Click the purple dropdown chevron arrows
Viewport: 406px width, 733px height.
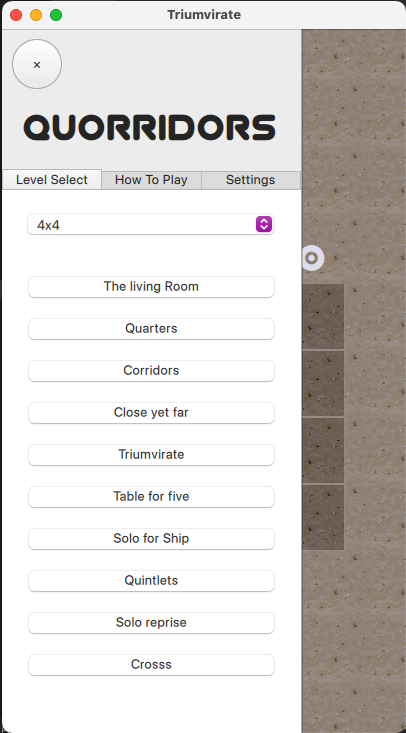[264, 224]
